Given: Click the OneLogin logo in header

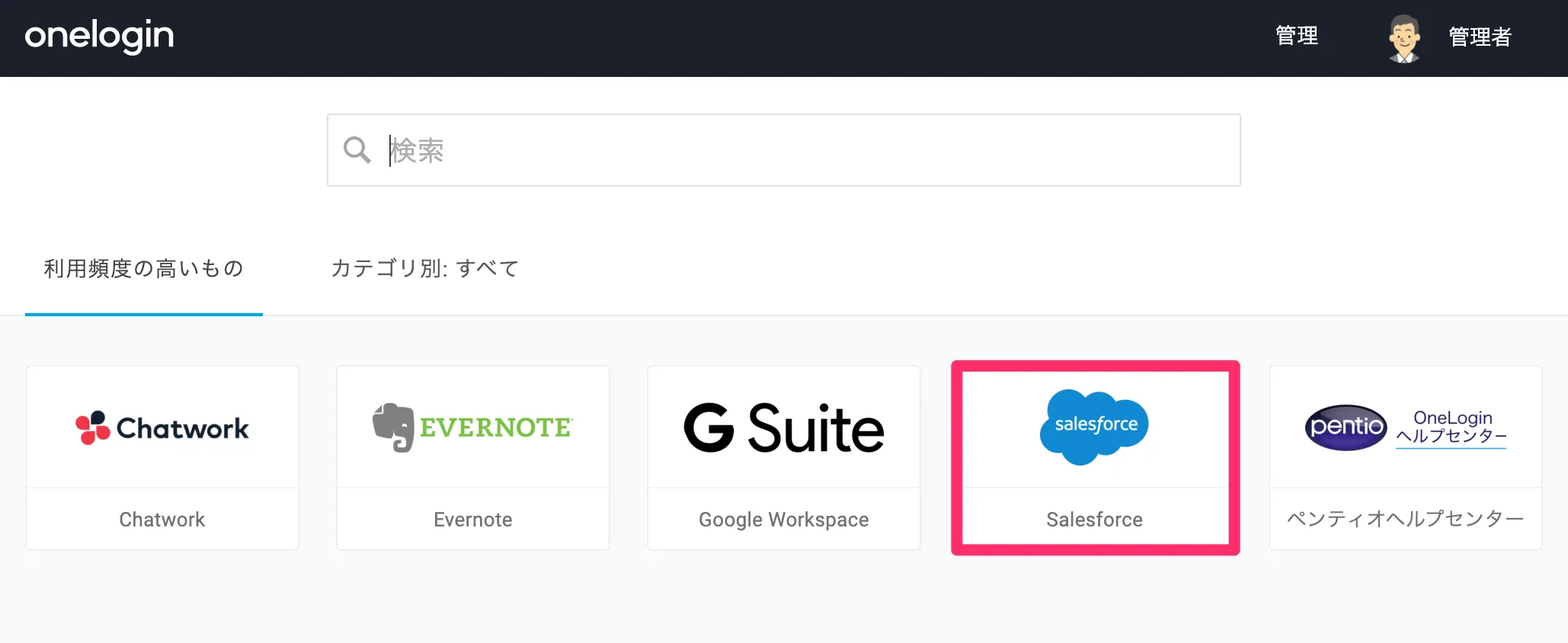Looking at the screenshot, I should coord(99,36).
